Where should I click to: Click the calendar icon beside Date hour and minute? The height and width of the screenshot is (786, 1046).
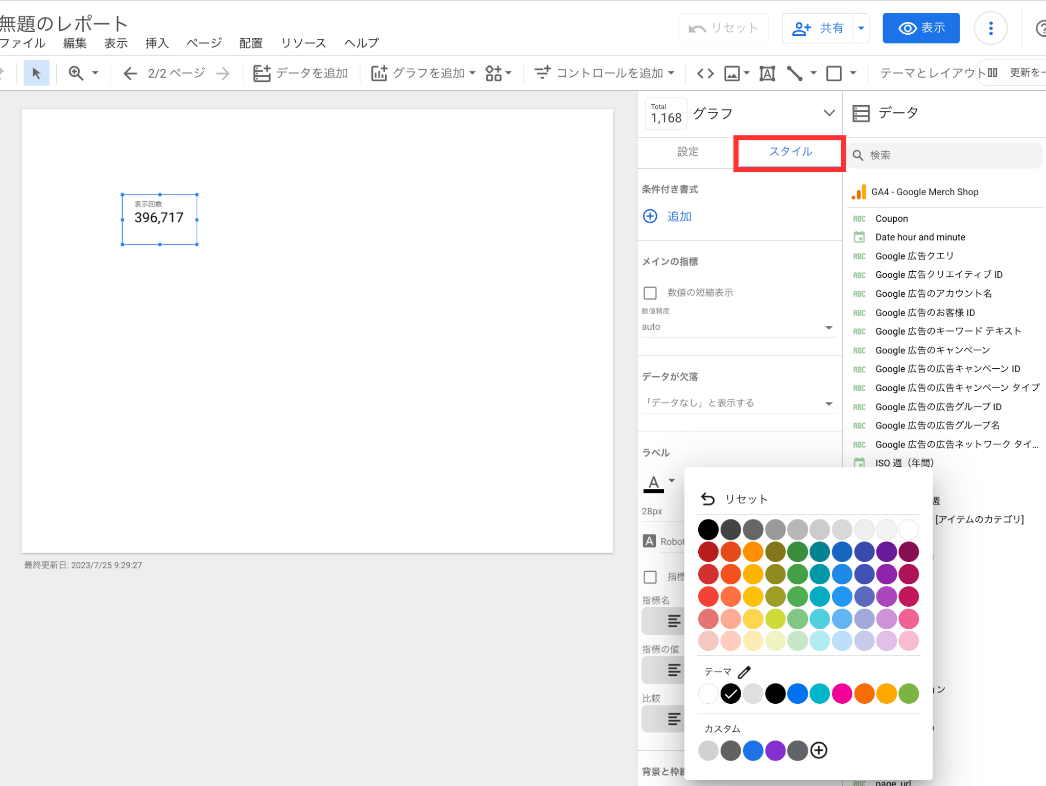(859, 237)
